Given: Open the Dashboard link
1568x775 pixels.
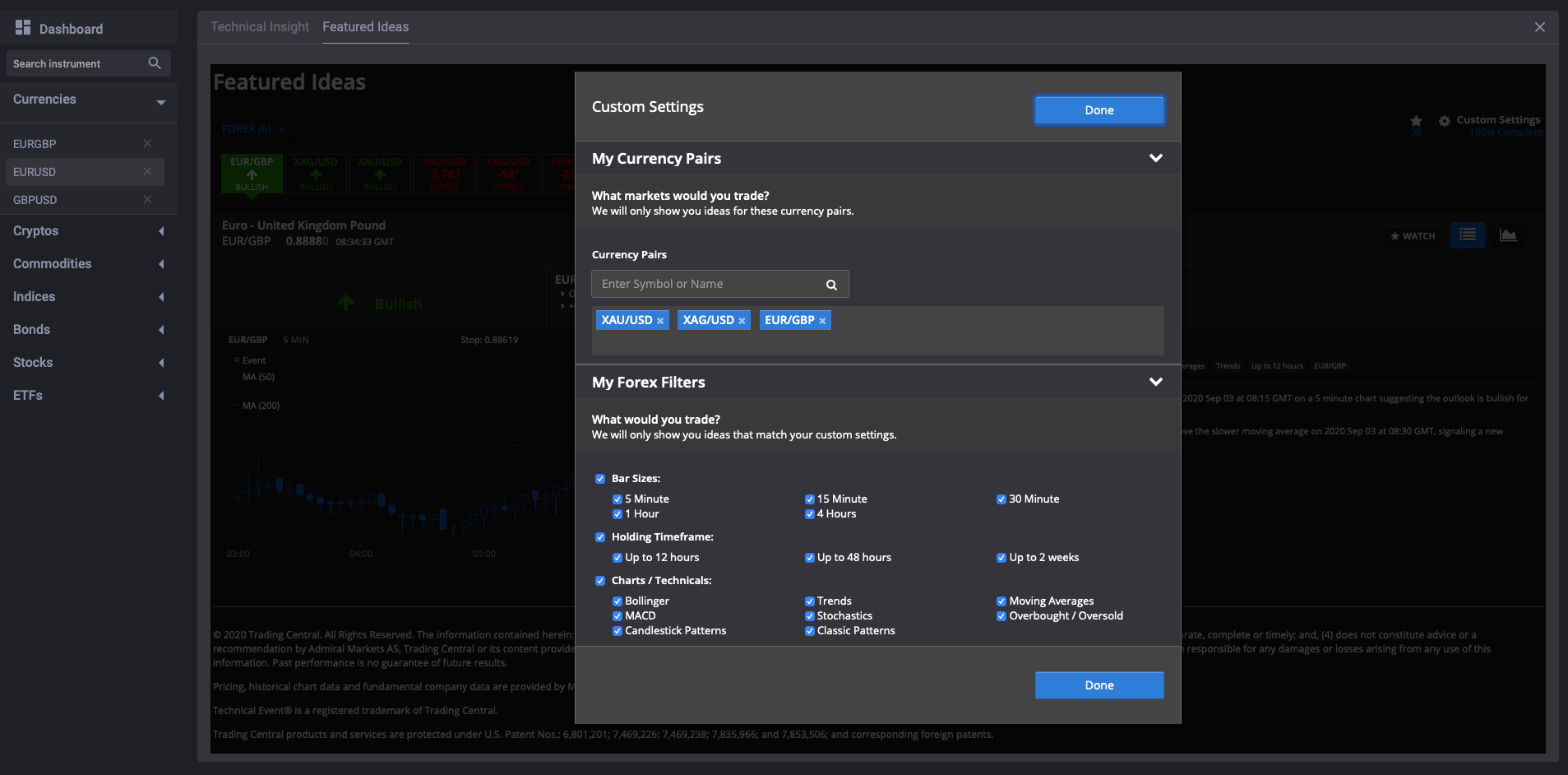Looking at the screenshot, I should [72, 29].
